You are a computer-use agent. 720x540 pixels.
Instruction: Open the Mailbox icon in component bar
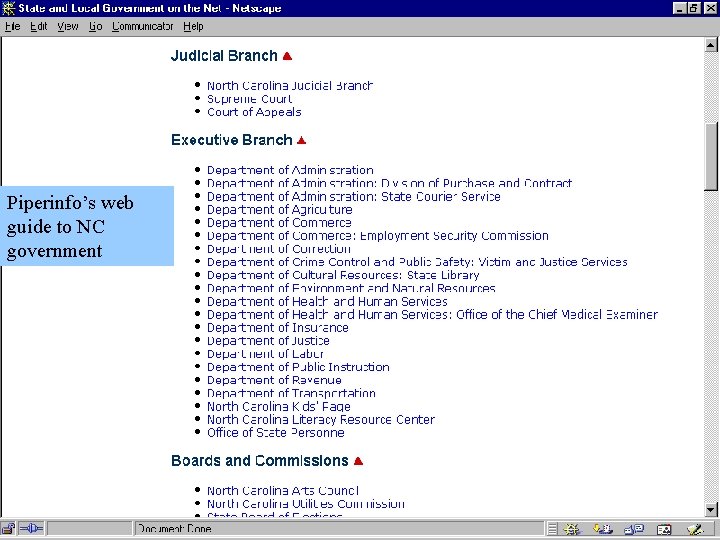coord(603,529)
